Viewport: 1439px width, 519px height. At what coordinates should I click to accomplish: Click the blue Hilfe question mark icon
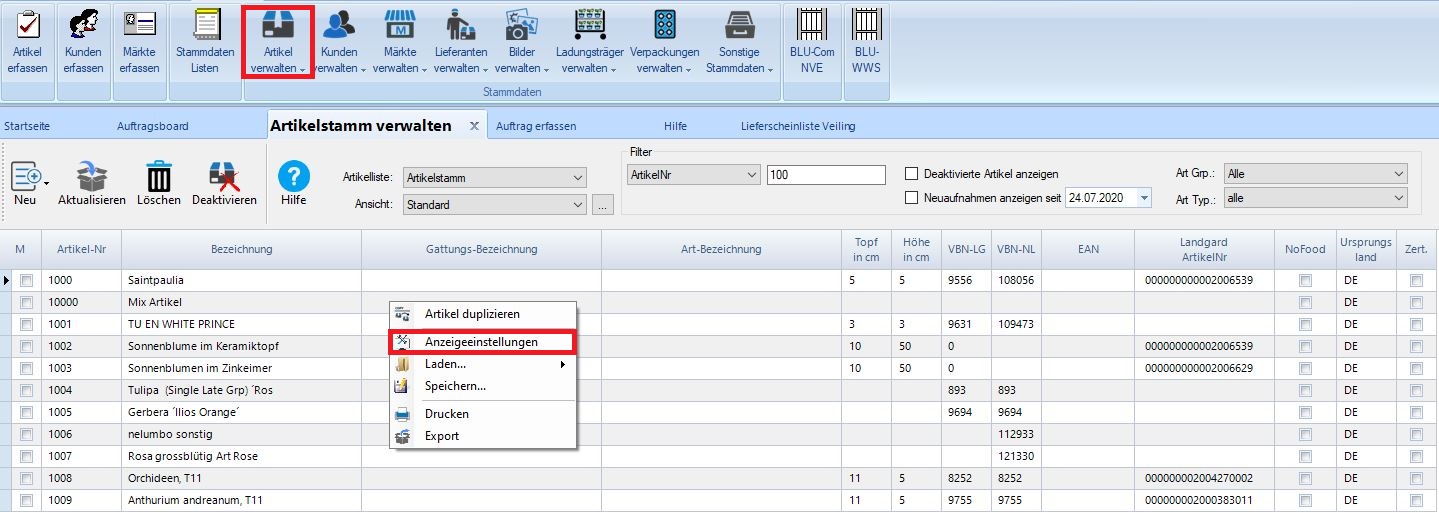(x=293, y=176)
